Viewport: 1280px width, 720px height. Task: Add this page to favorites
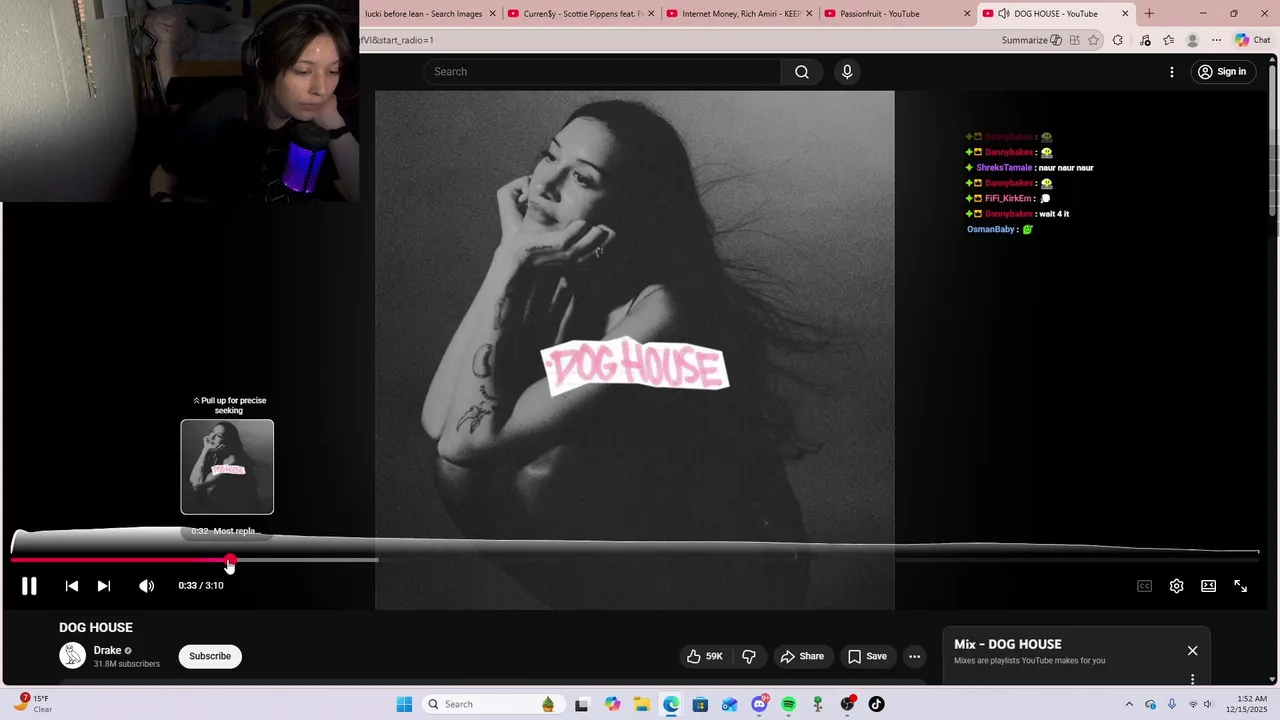(x=1094, y=40)
